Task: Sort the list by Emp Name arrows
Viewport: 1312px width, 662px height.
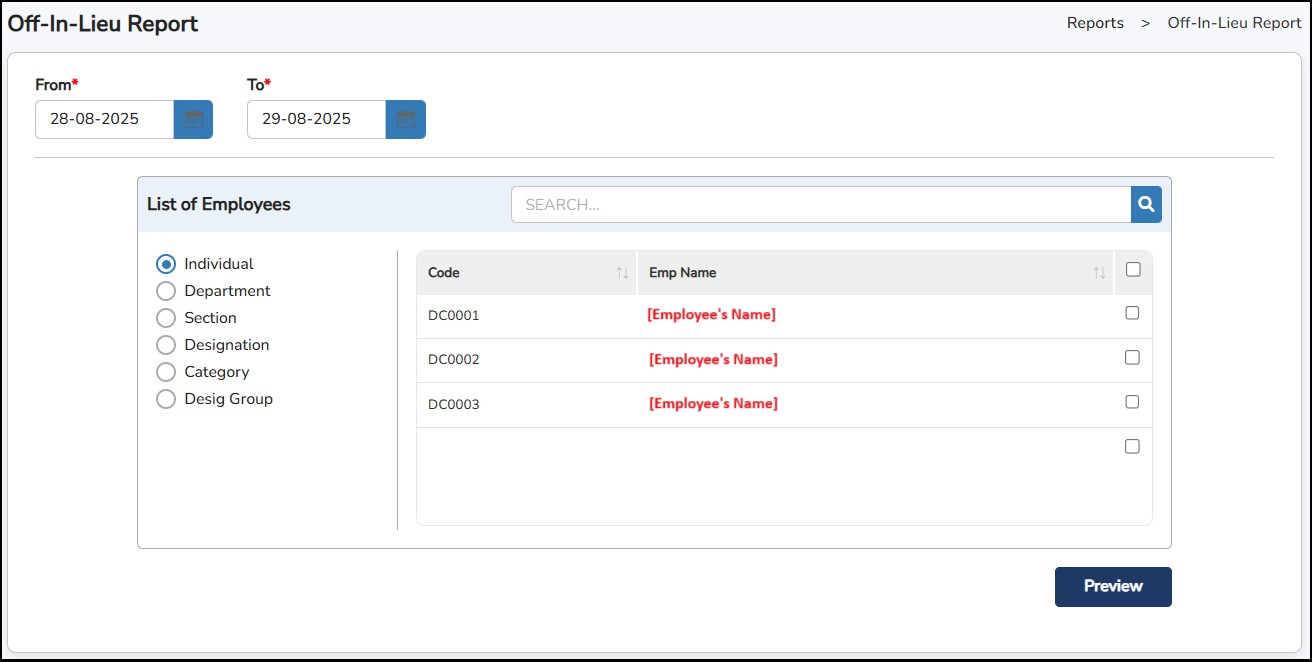Action: click(x=1099, y=273)
